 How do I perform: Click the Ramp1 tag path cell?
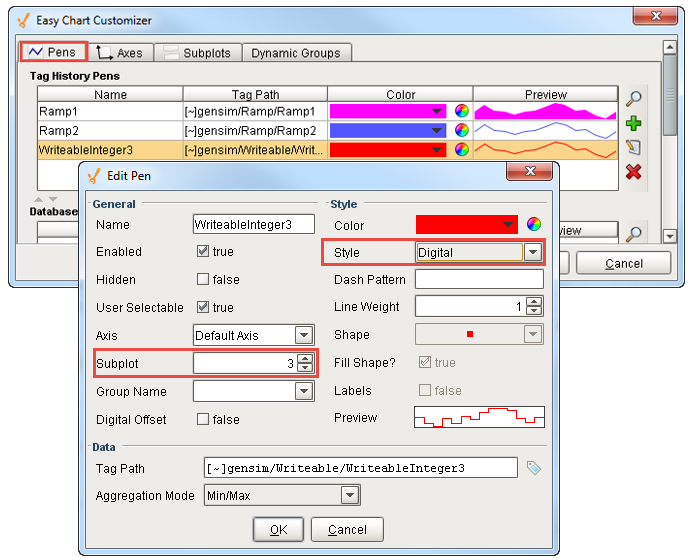[x=255, y=111]
